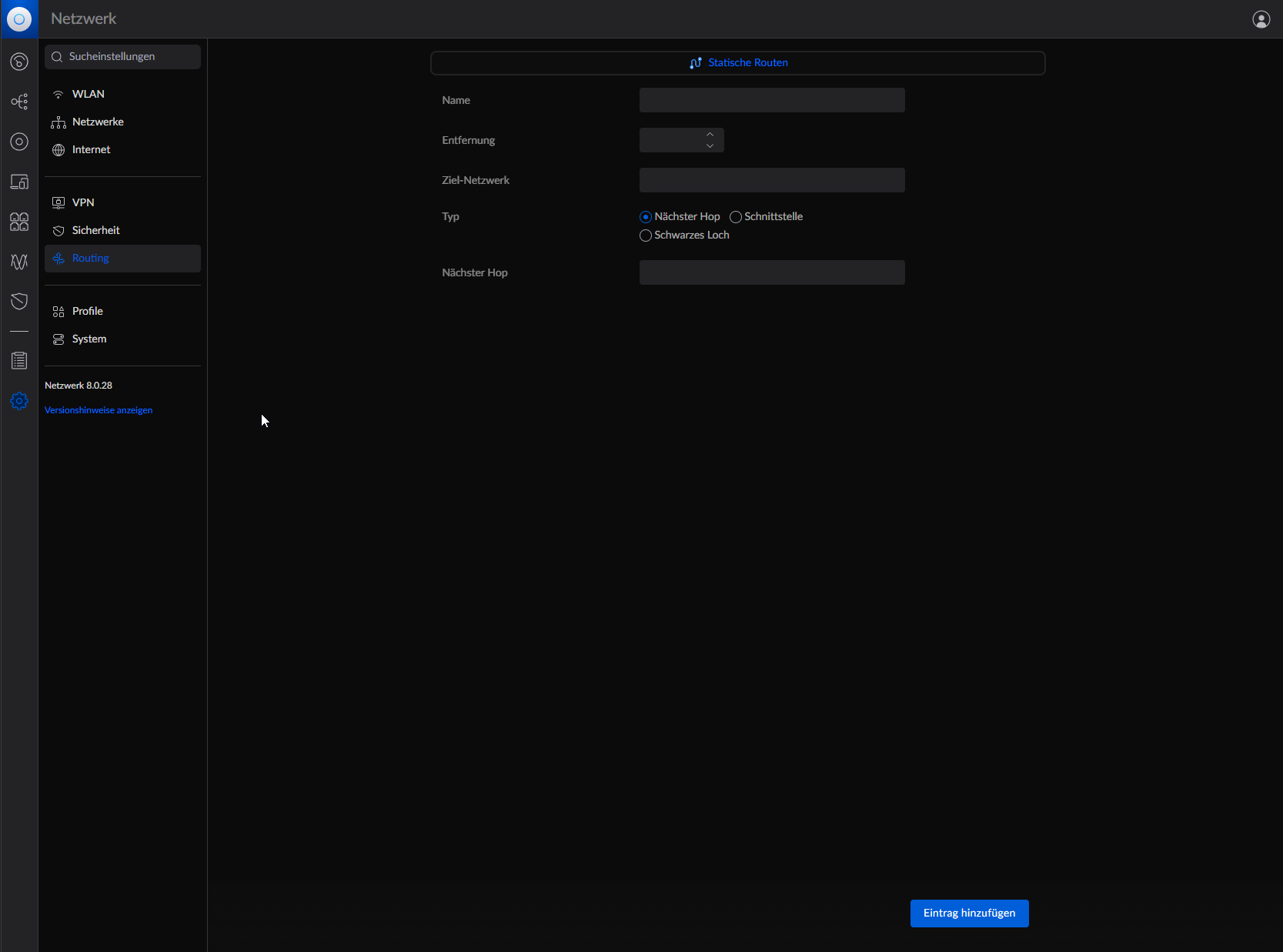
Task: Open the Internet settings section
Action: pyautogui.click(x=122, y=149)
